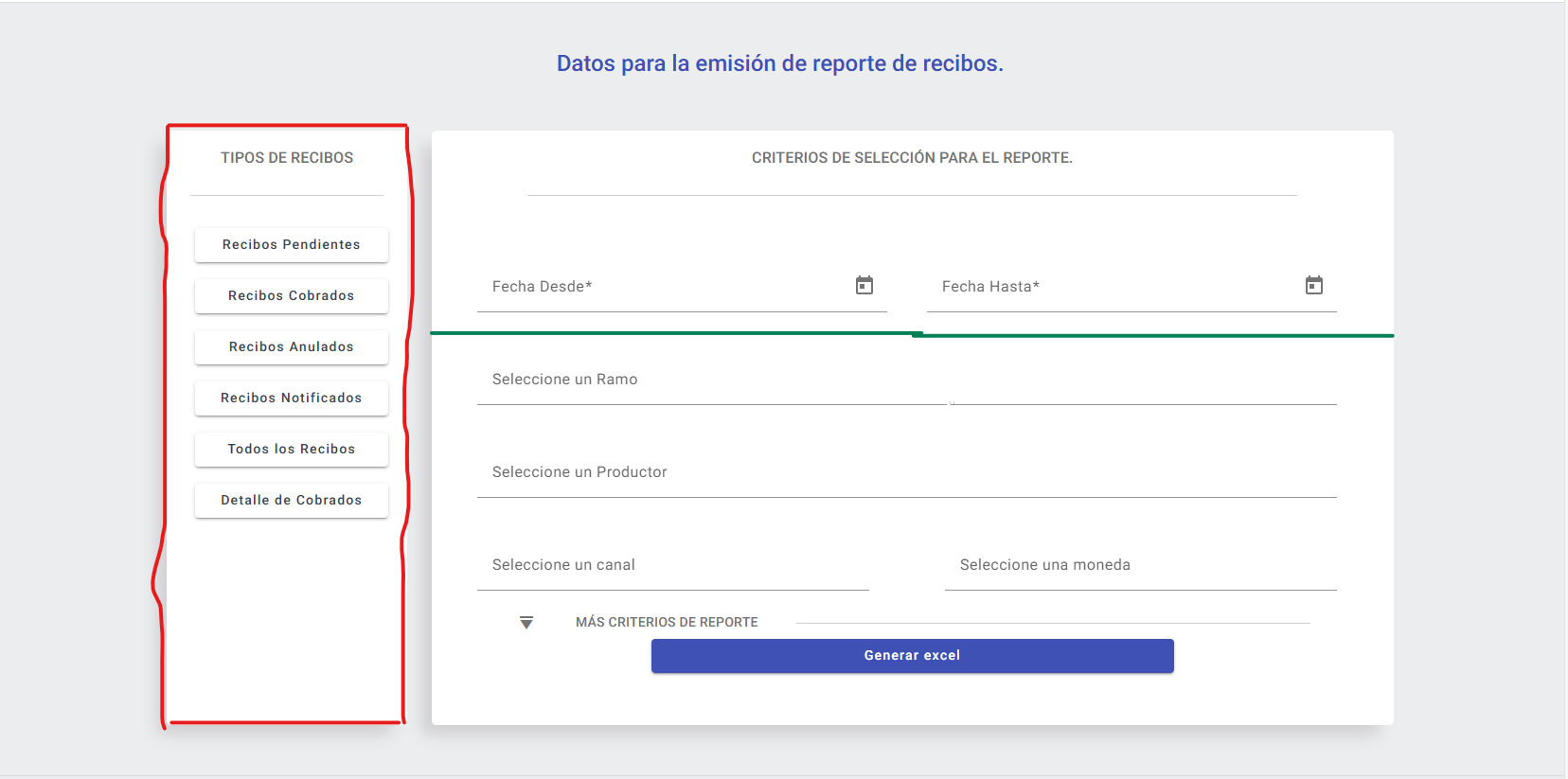The width and height of the screenshot is (1568, 779).
Task: Open the Fecha Hasta calendar picker icon
Action: (x=1313, y=286)
